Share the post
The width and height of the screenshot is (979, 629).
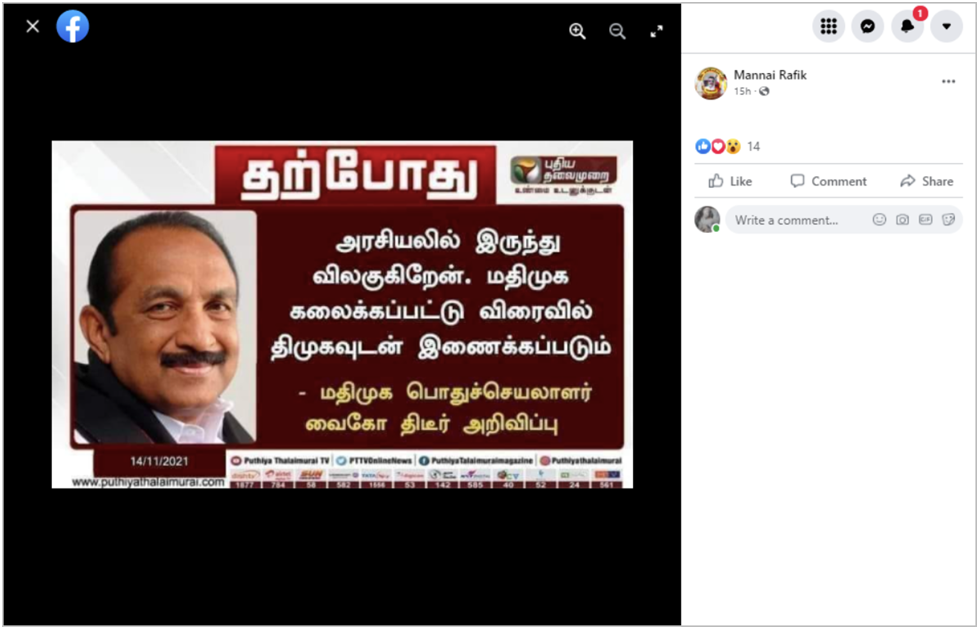927,181
